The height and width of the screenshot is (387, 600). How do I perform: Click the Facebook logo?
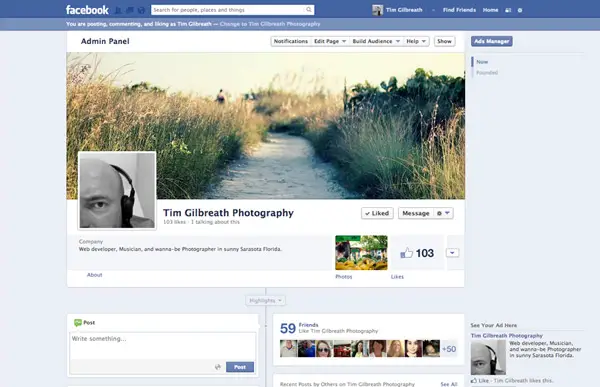coord(87,10)
